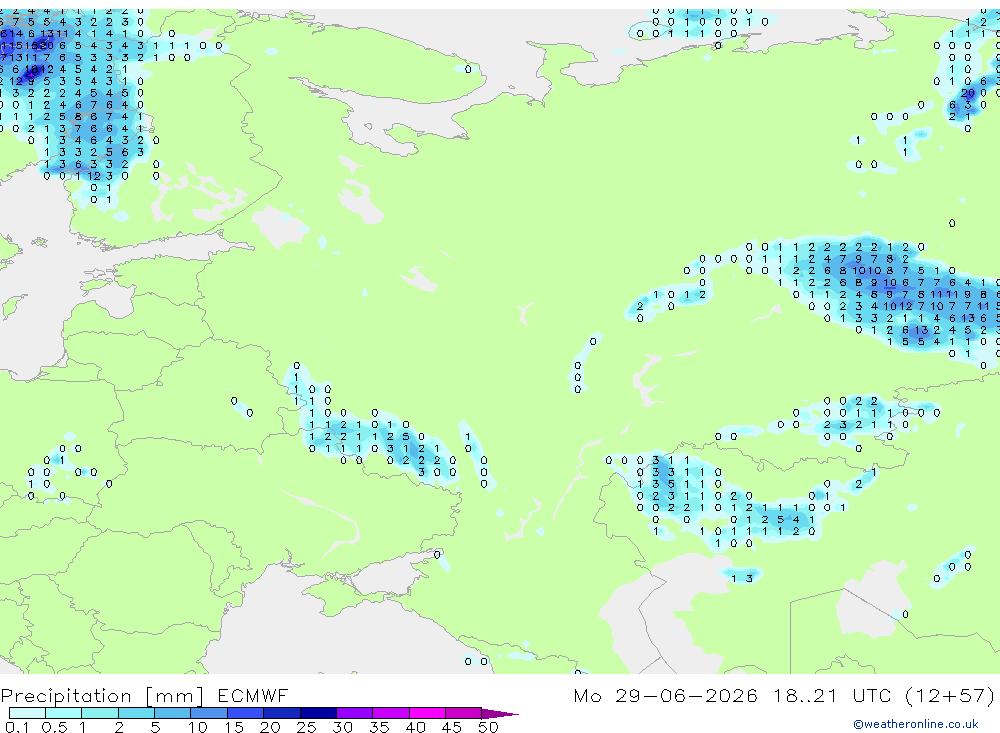Pick the 2–5 mm sky blue legend swatch
Image resolution: width=1000 pixels, height=733 pixels.
point(136,713)
